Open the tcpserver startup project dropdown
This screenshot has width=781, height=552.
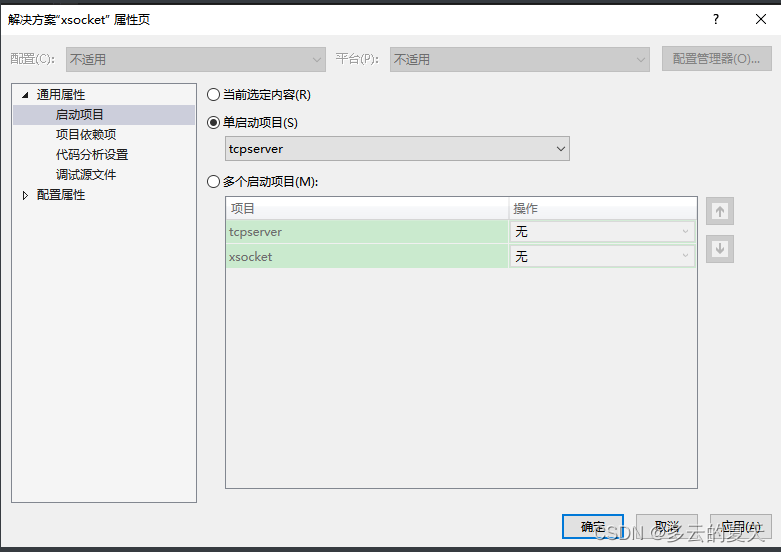[x=398, y=149]
